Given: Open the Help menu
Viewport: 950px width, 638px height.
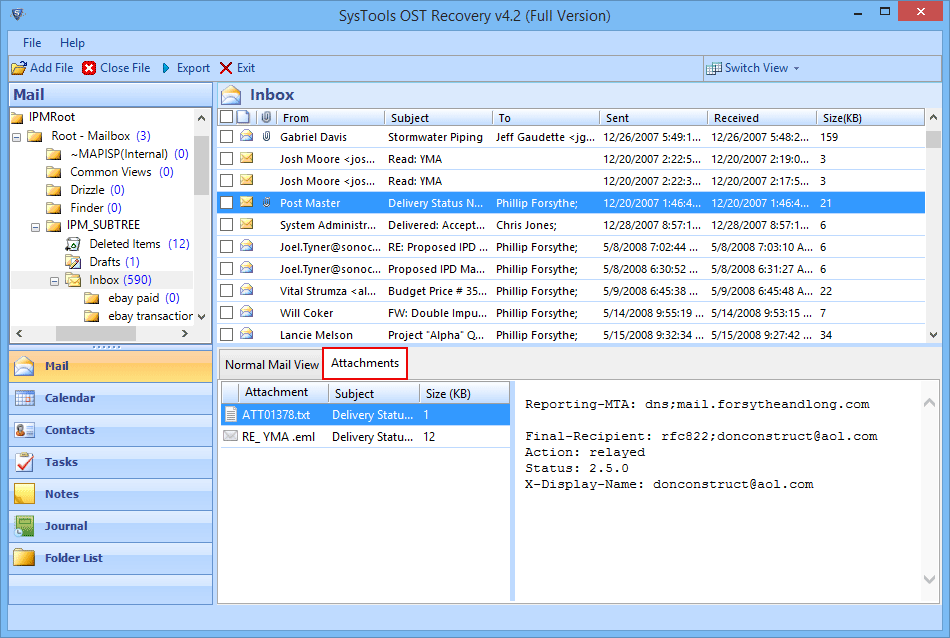Looking at the screenshot, I should pyautogui.click(x=72, y=43).
